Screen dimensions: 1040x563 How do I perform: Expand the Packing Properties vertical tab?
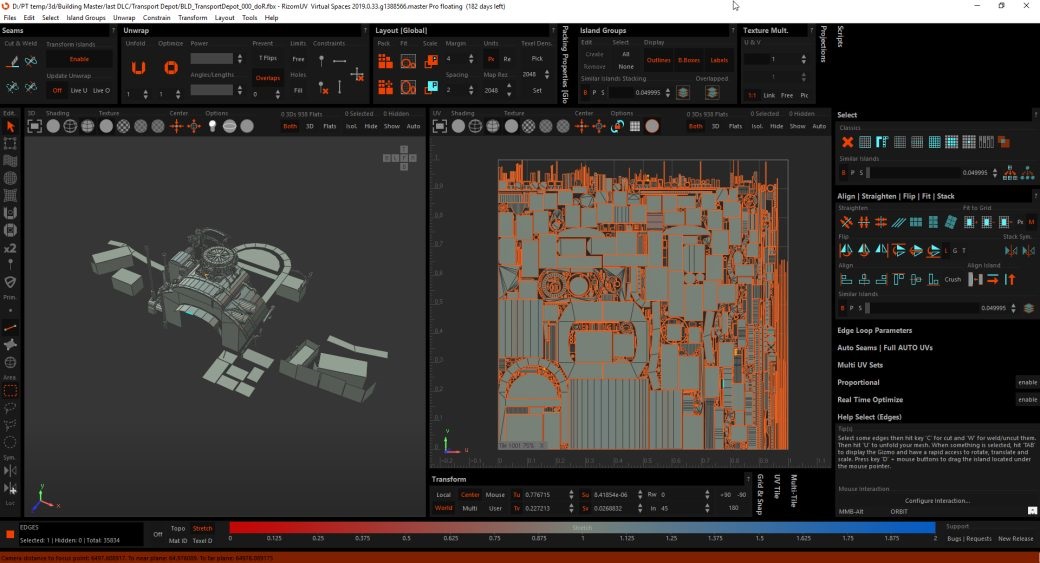[x=565, y=64]
